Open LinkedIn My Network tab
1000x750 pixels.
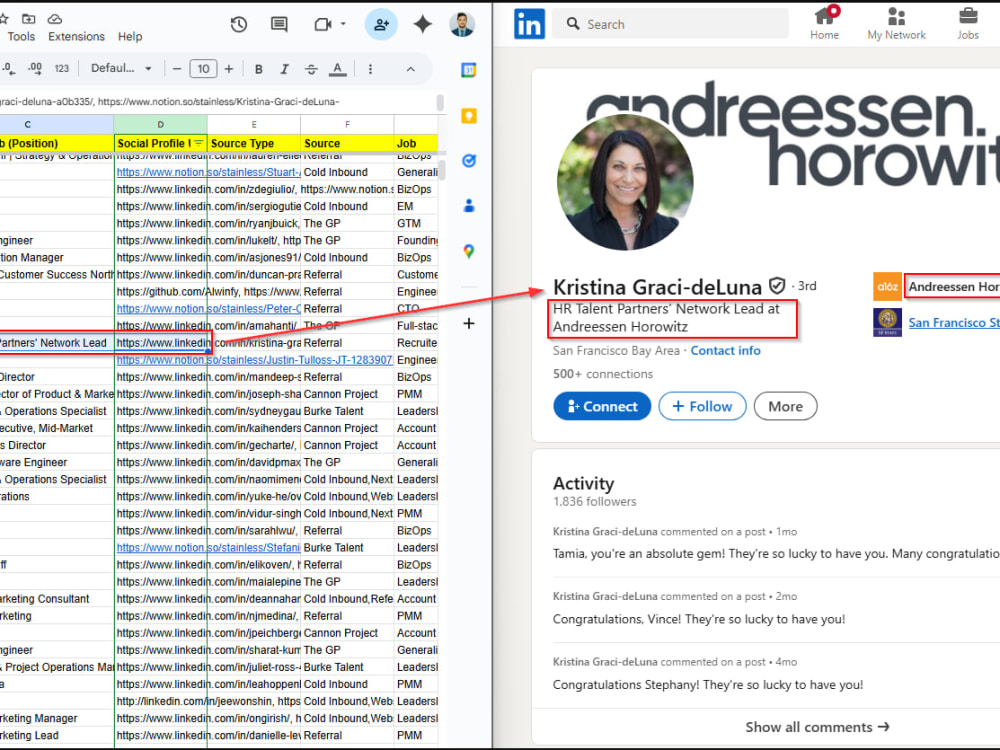click(896, 24)
